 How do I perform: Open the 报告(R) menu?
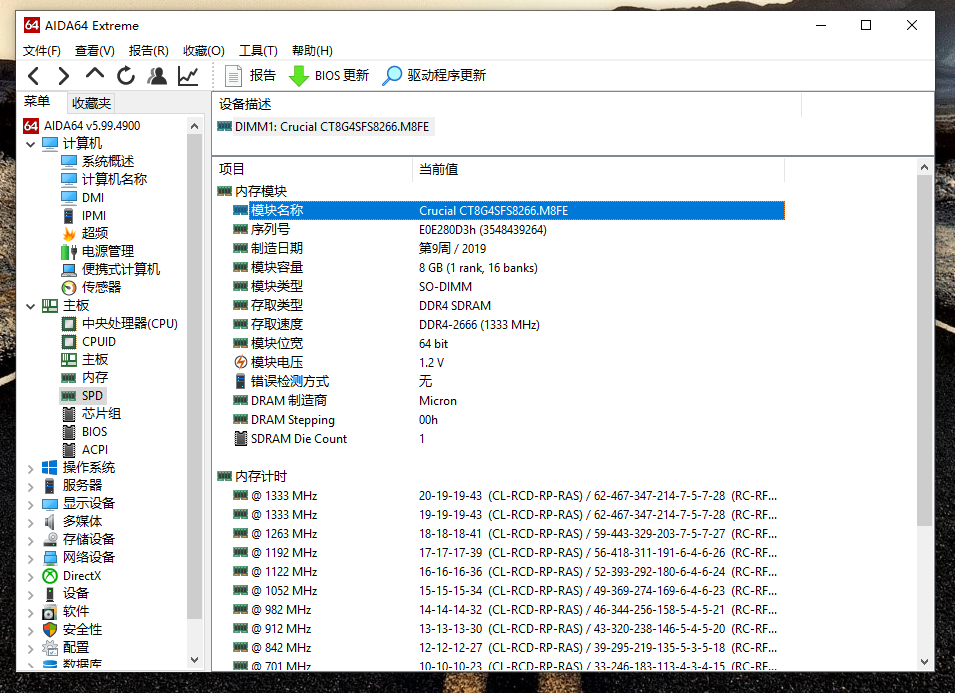(149, 51)
